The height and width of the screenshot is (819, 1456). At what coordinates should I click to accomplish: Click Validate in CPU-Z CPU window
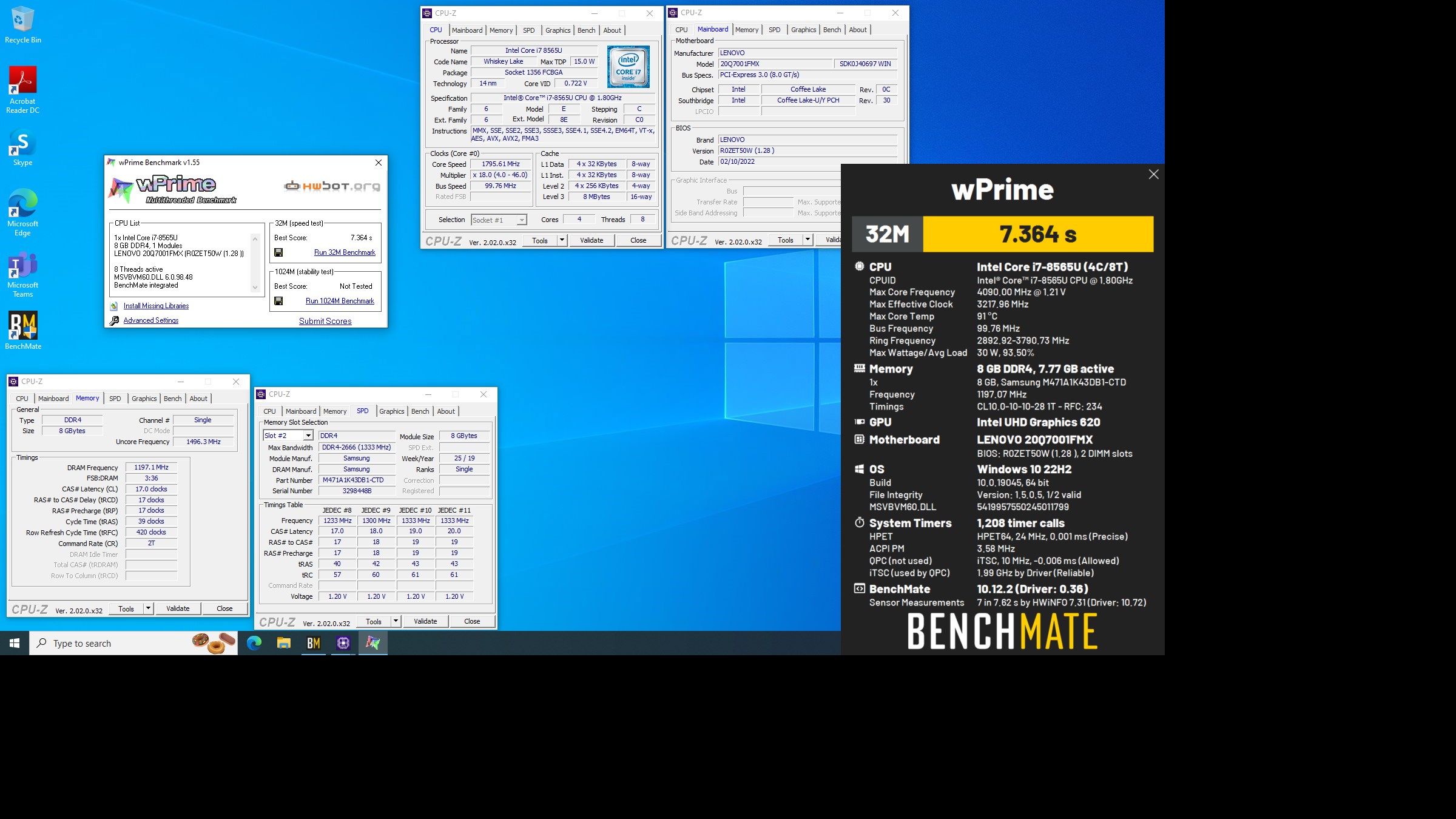point(591,240)
